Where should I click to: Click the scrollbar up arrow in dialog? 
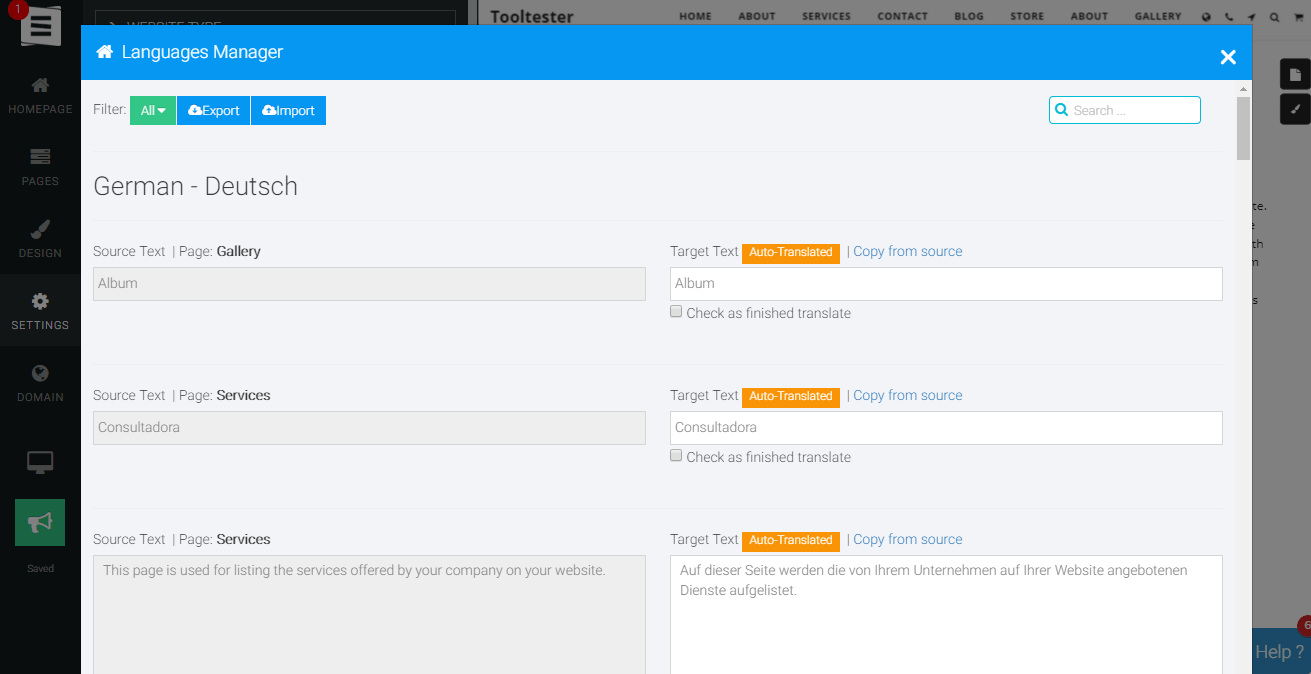(x=1243, y=88)
